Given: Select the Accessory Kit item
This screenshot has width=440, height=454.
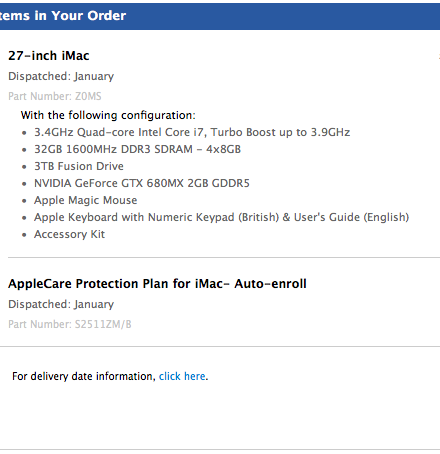Looking at the screenshot, I should click(x=69, y=234).
